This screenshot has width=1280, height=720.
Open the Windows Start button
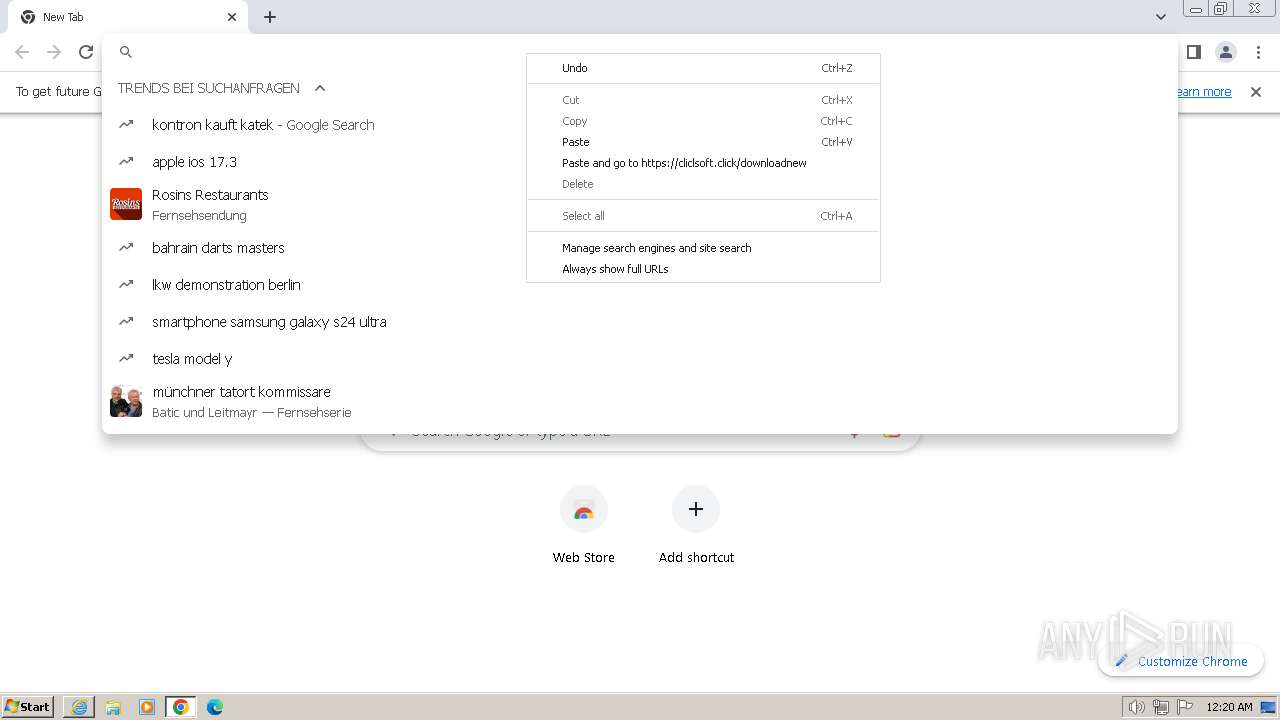tap(28, 706)
